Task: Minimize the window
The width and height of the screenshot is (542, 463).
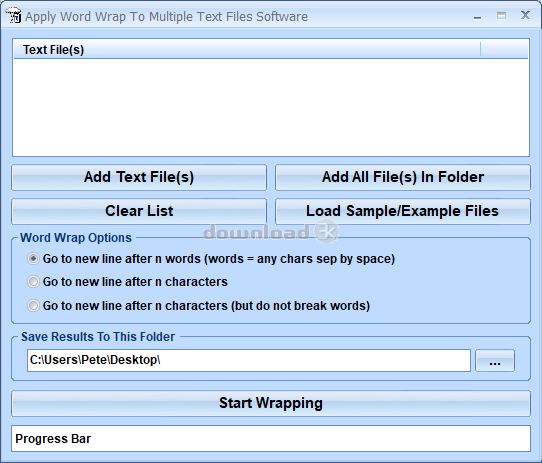Action: 477,16
